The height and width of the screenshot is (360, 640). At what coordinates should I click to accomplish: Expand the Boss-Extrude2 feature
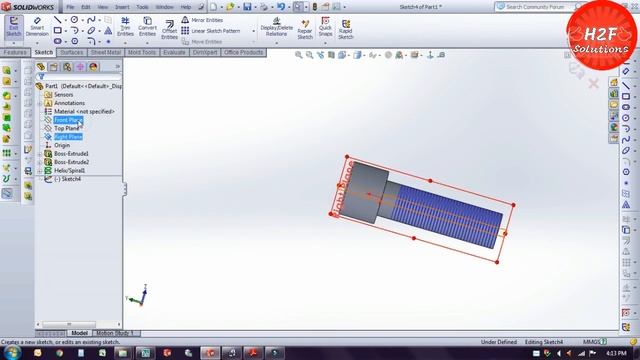[40, 162]
